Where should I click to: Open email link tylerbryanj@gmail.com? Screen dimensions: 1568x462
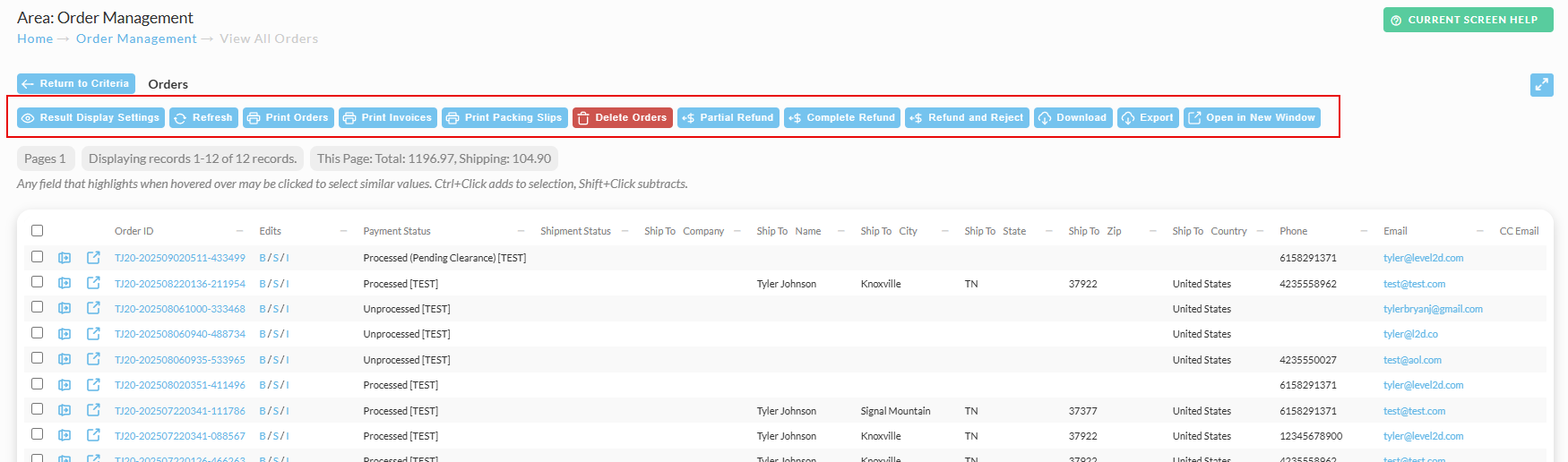(1433, 309)
